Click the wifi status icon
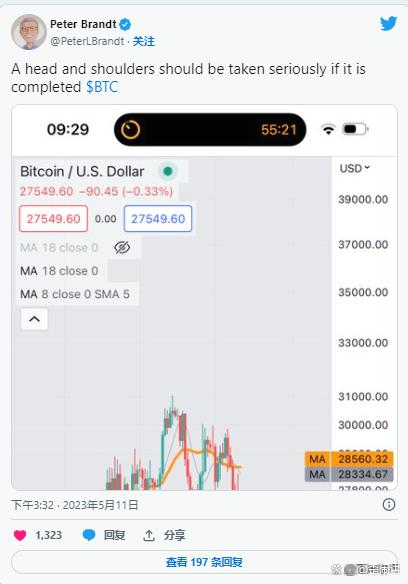This screenshot has width=408, height=584. coord(328,130)
